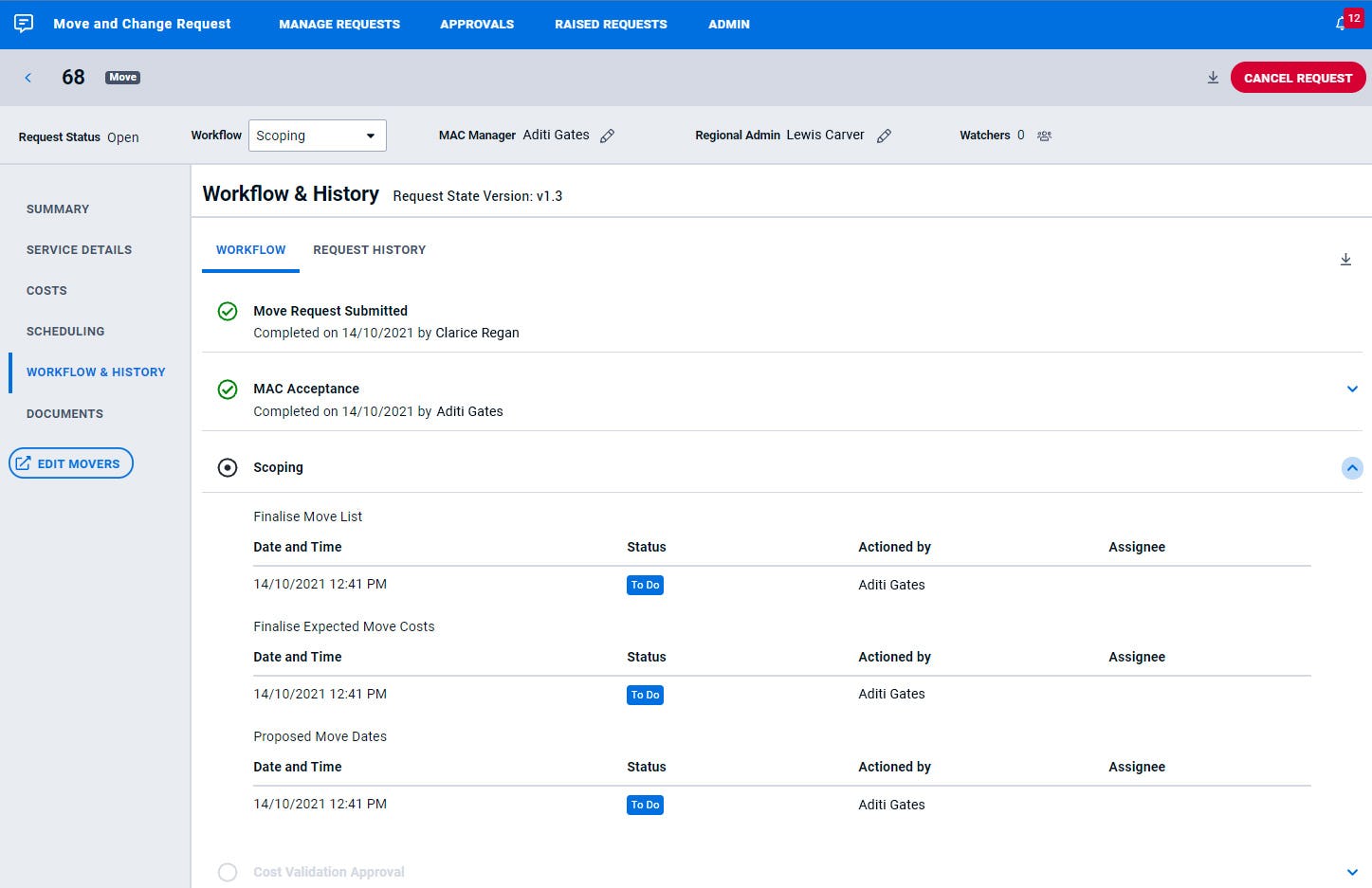Open the Admin menu in the navigation bar

point(728,24)
